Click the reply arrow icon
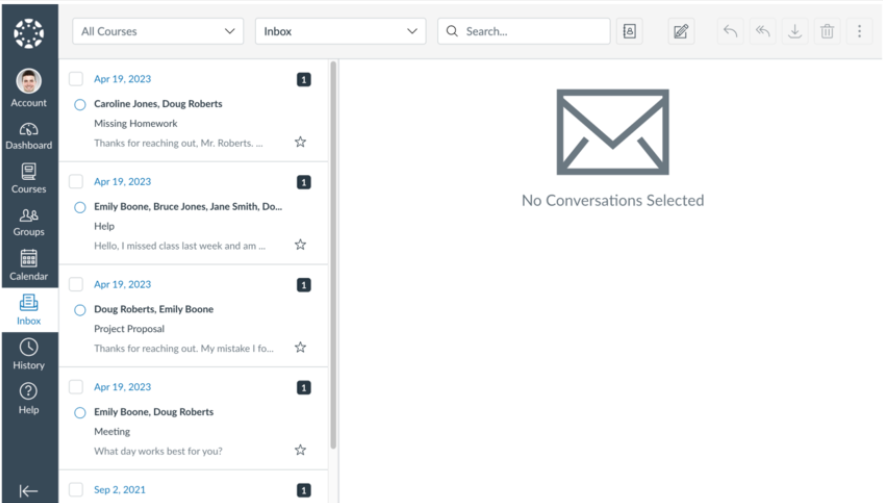The height and width of the screenshot is (503, 883). 730,32
